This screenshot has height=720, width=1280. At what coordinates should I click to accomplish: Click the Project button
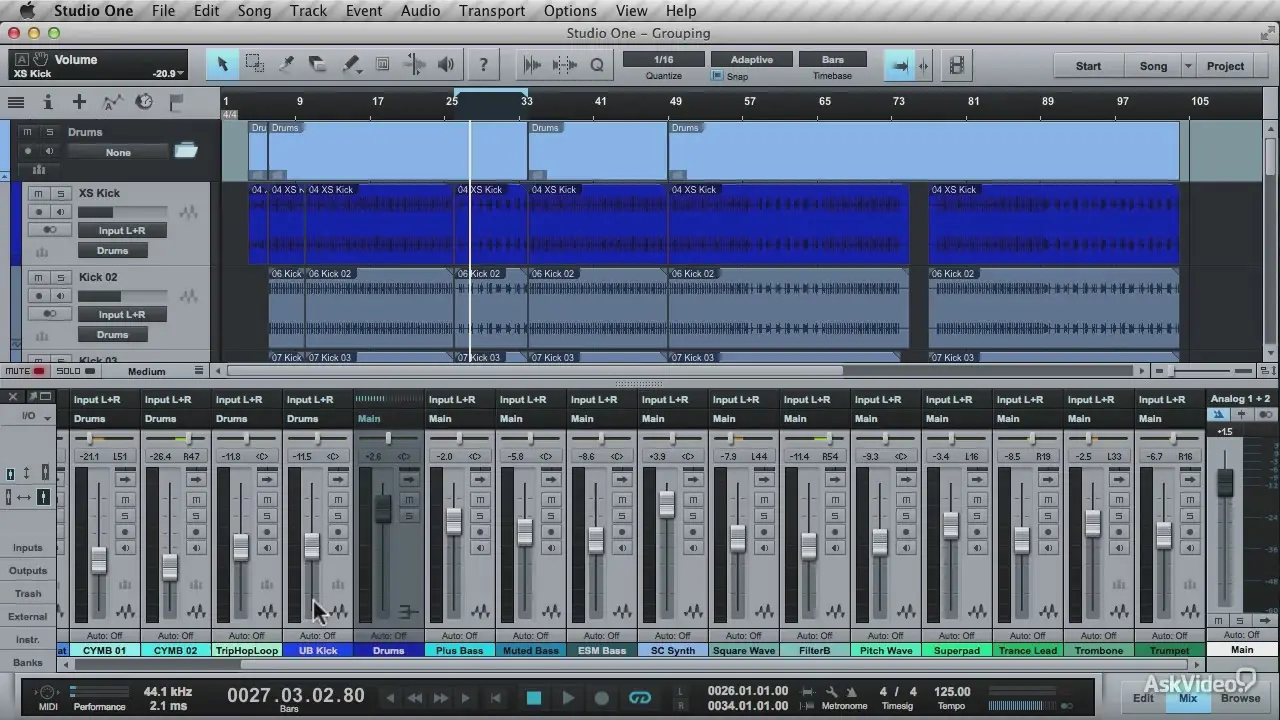(x=1225, y=66)
